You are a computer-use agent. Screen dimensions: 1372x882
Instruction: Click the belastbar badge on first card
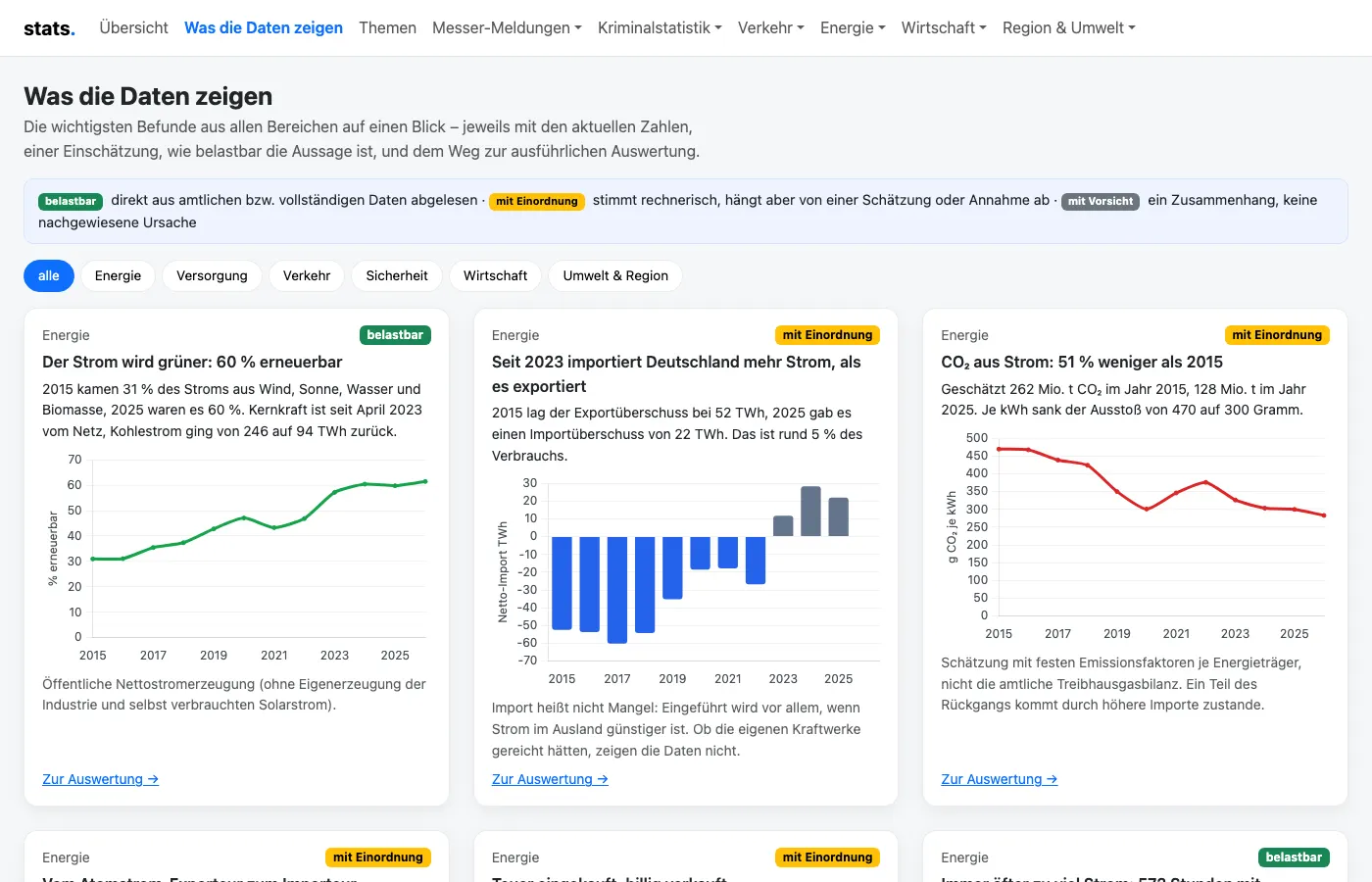click(x=395, y=335)
